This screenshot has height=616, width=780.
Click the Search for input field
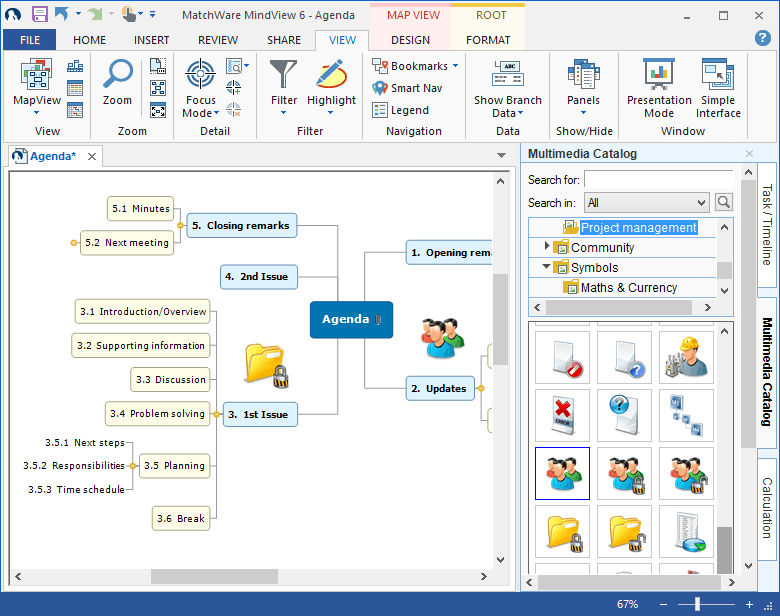click(659, 180)
